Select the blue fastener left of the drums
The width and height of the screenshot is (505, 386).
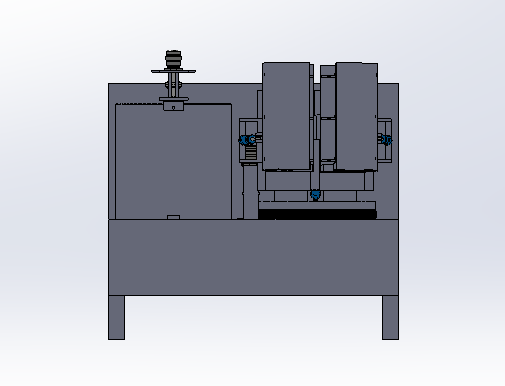[x=247, y=140]
